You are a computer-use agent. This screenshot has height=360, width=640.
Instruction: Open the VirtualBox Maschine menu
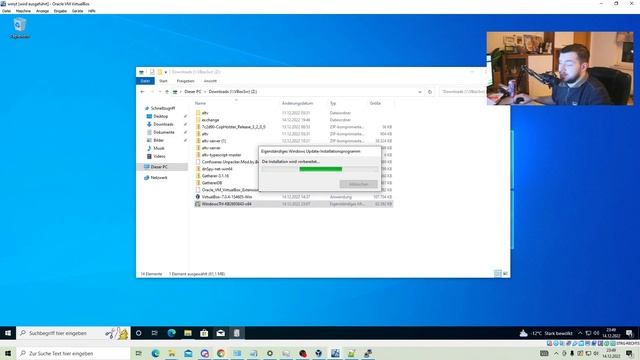(x=23, y=11)
